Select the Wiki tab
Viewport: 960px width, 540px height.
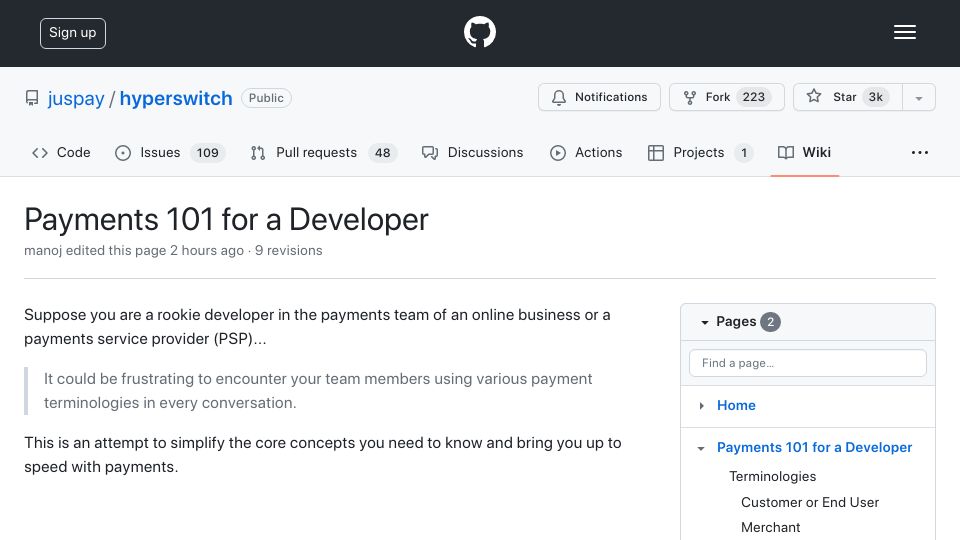click(804, 152)
